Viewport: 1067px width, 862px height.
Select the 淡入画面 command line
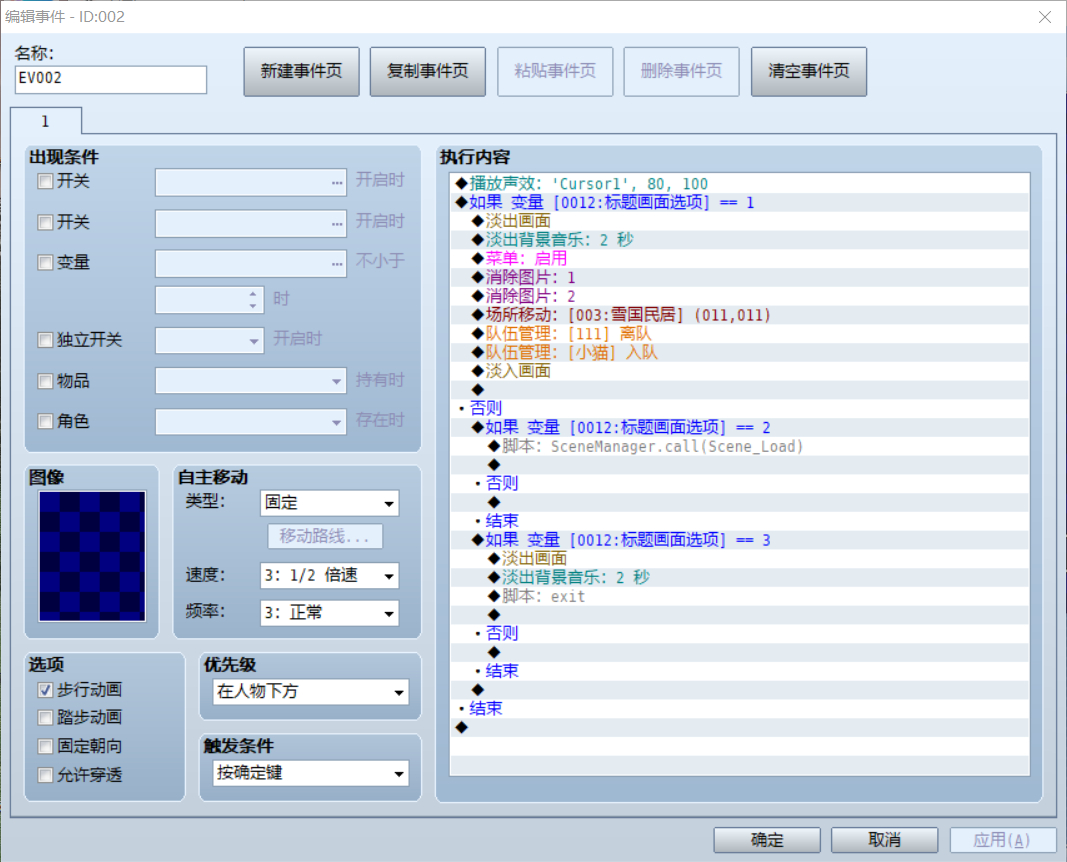tap(740, 371)
